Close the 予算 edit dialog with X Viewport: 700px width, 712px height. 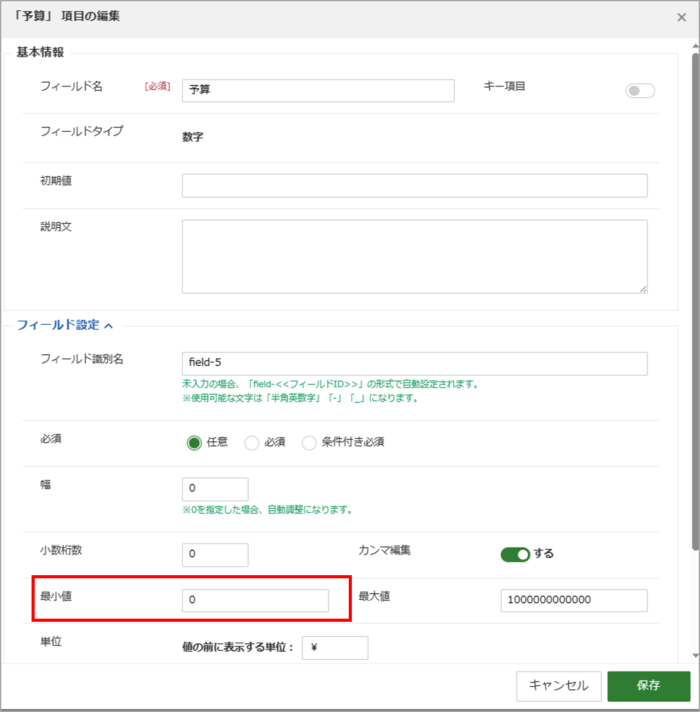(x=681, y=17)
